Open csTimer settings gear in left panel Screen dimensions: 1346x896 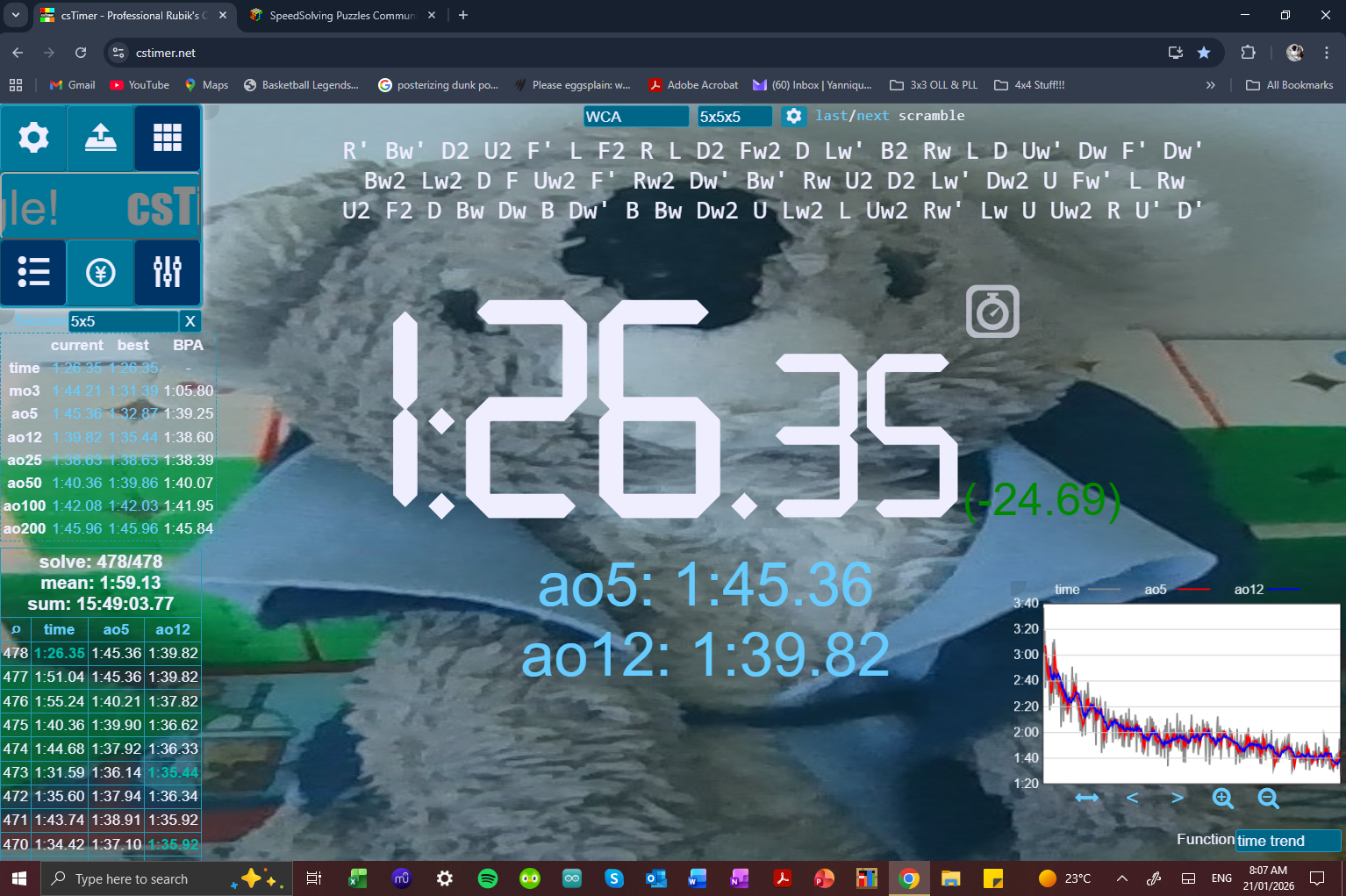[x=33, y=138]
